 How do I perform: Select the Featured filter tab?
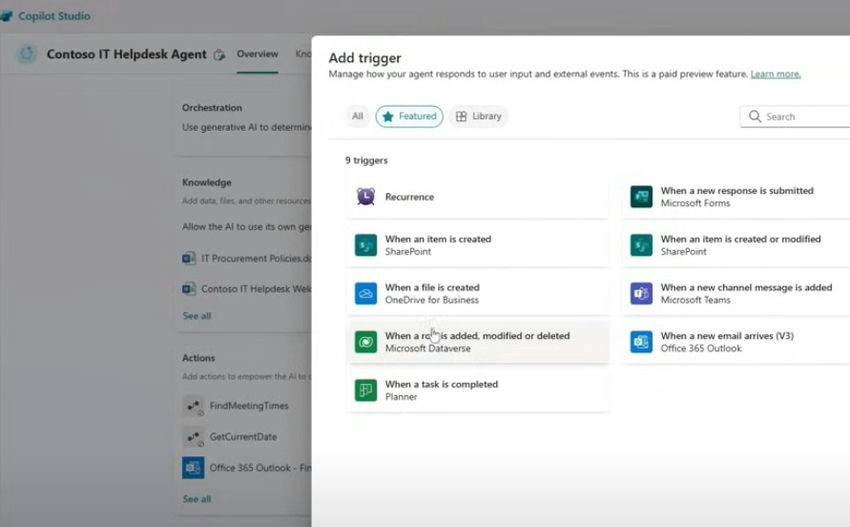[x=409, y=116]
